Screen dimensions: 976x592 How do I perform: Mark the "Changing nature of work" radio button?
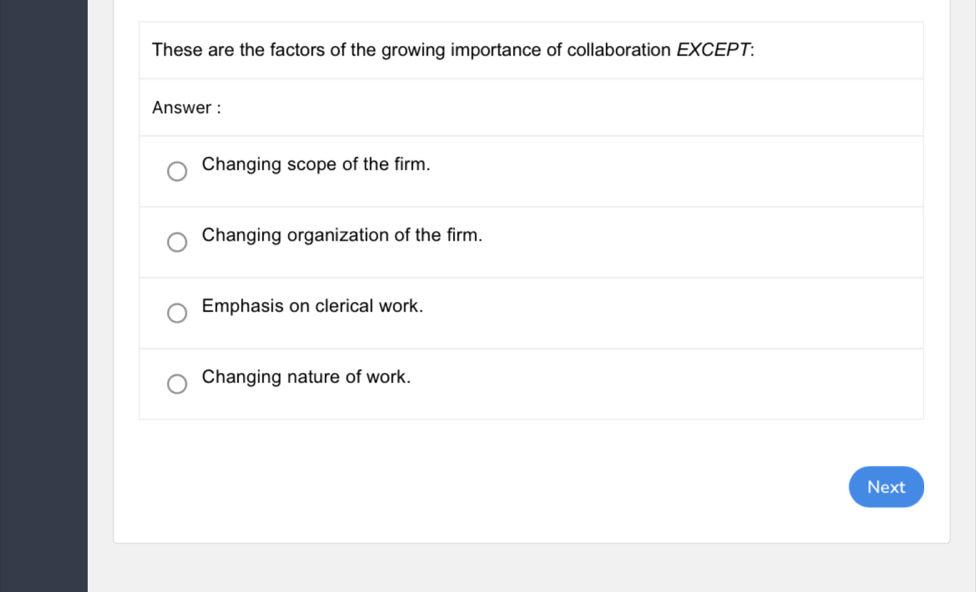(177, 385)
